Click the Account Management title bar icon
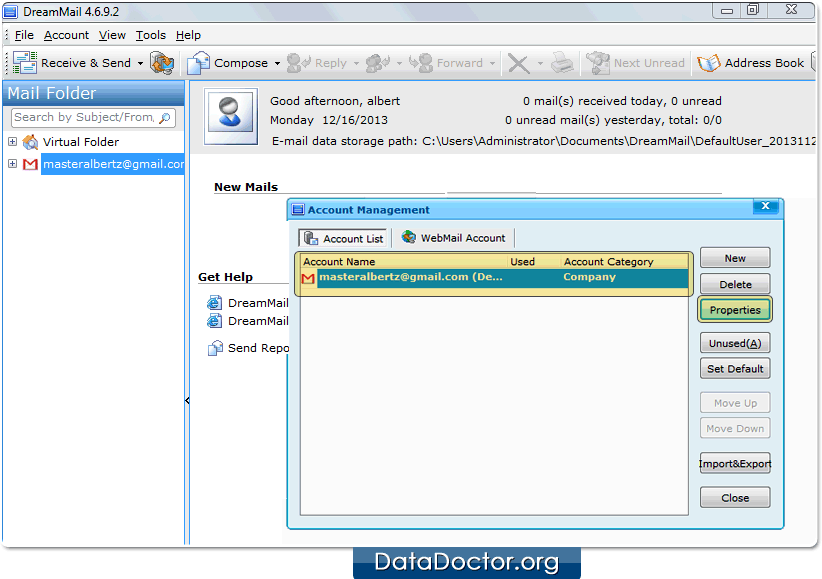822x579 pixels. coord(298,210)
